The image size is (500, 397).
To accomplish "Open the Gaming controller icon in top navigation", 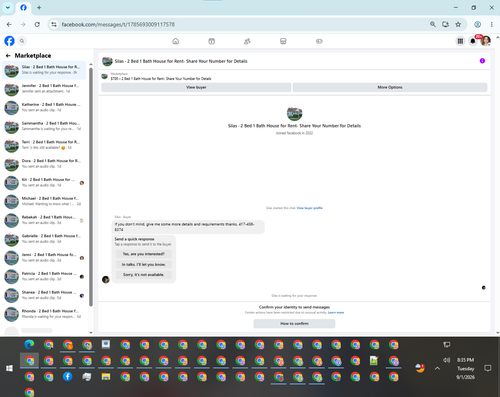I will coord(319,41).
